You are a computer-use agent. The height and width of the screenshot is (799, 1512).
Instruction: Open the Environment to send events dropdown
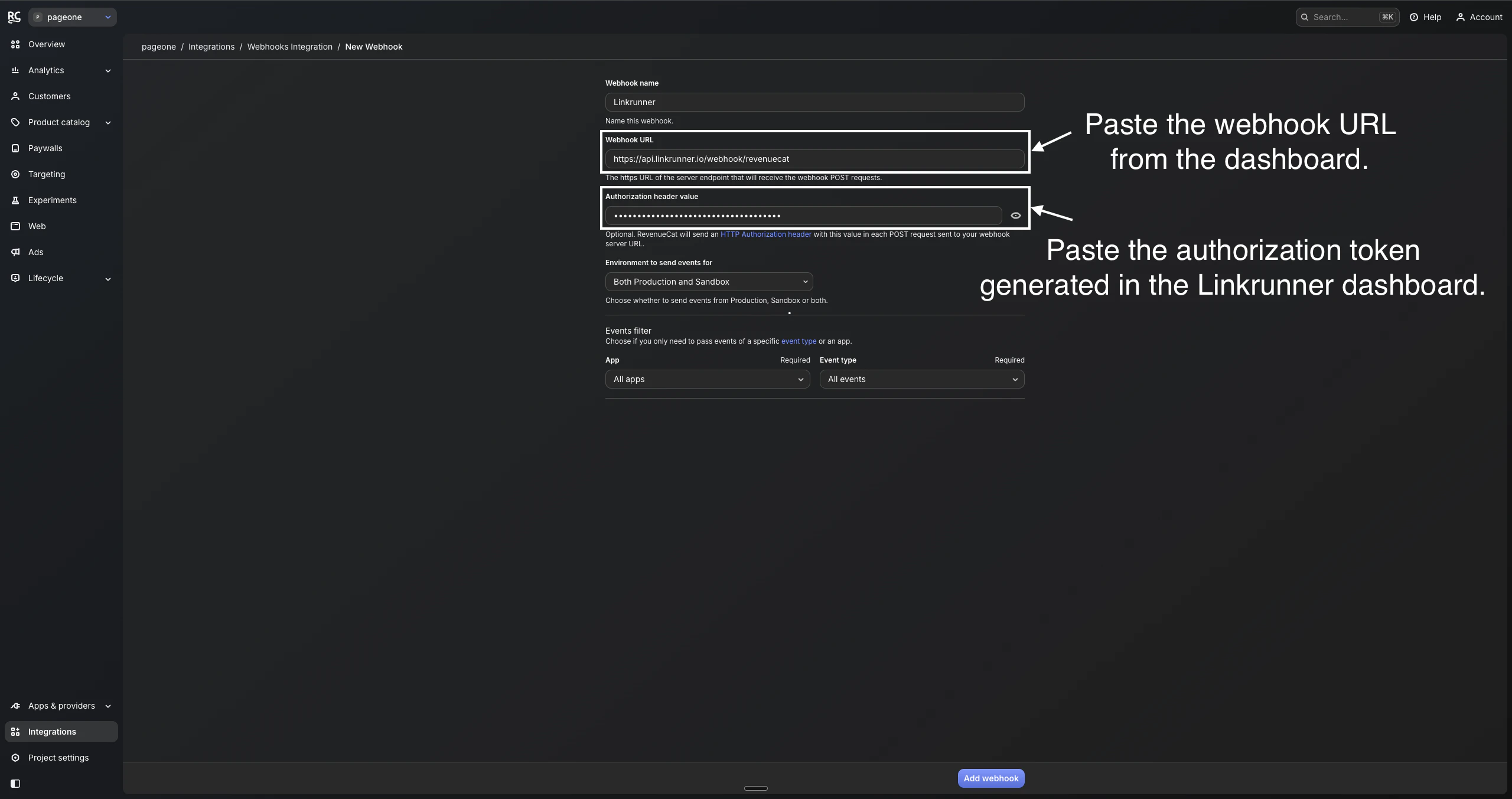pyautogui.click(x=709, y=282)
